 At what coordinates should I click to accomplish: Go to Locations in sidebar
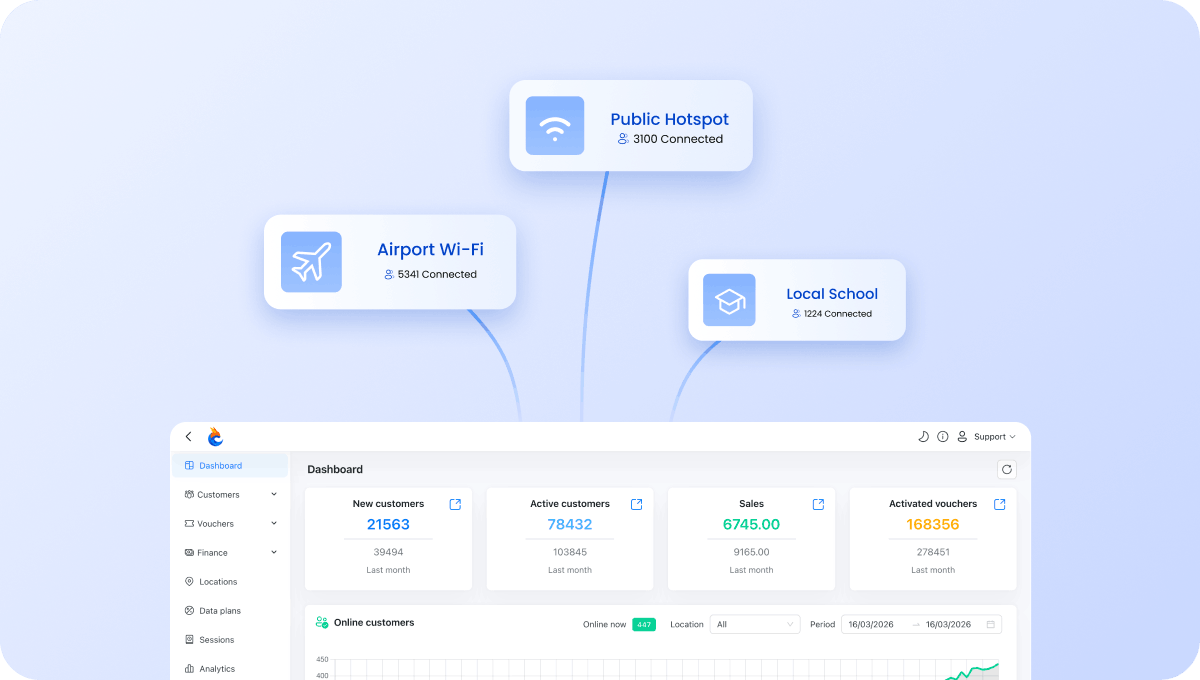[230, 581]
